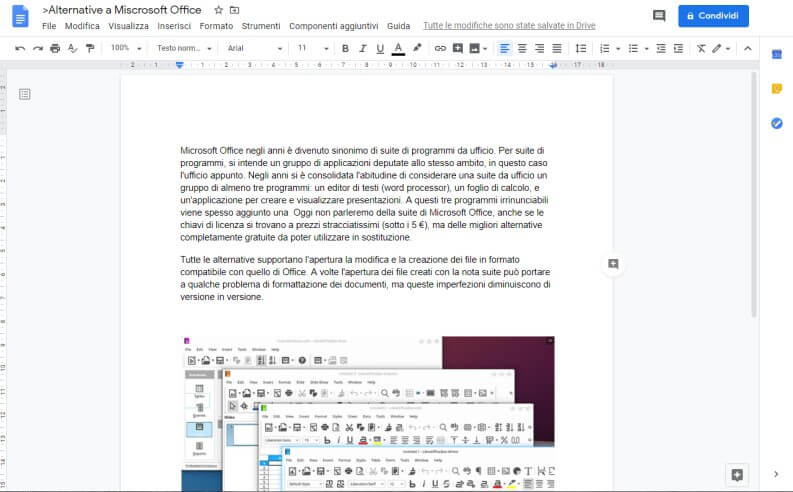Open the editing mode pencil menu
Image resolution: width=793 pixels, height=492 pixels.
pyautogui.click(x=721, y=49)
